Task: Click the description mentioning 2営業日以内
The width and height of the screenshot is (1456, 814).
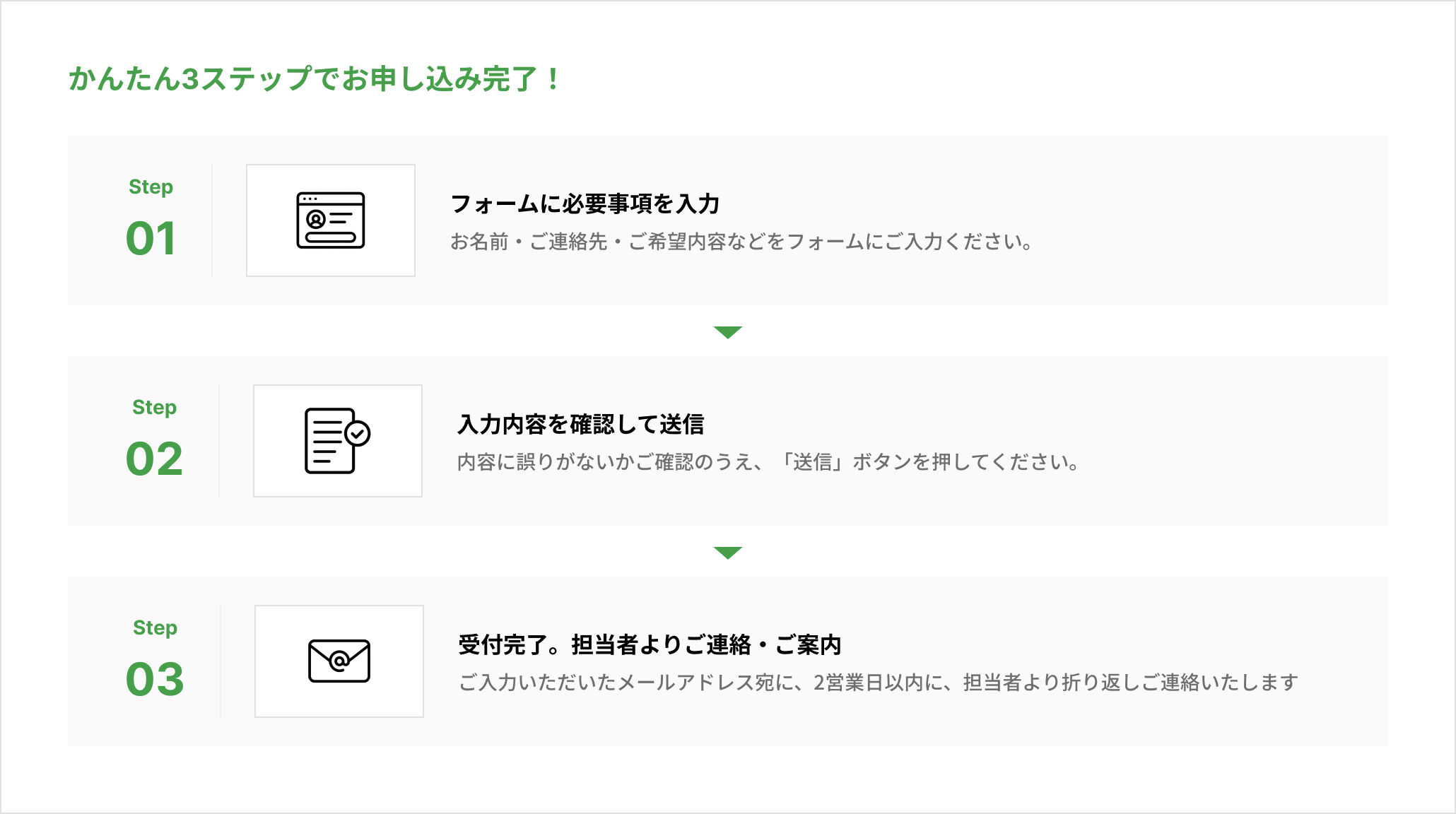Action: coord(879,683)
